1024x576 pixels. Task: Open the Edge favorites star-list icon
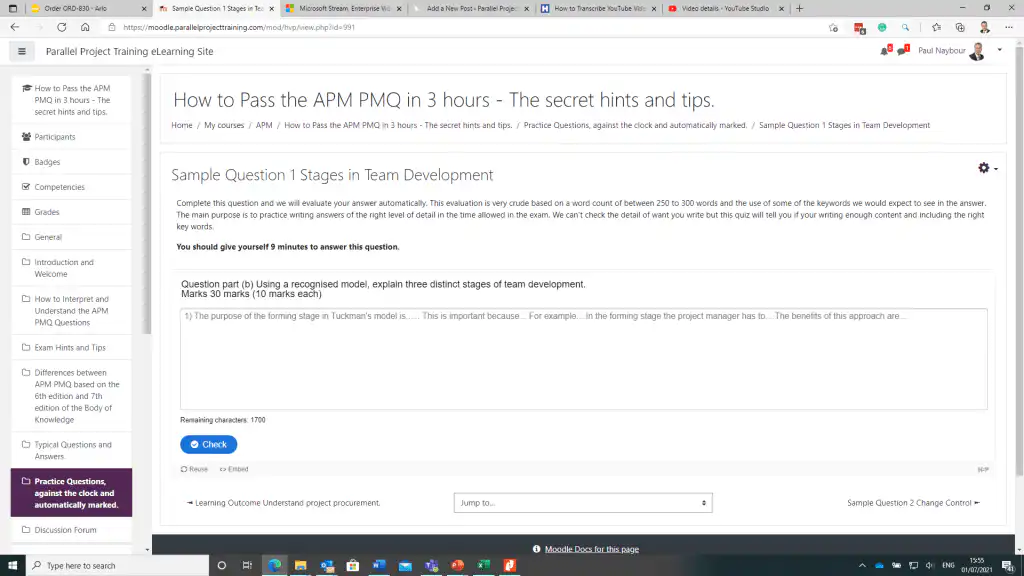(x=936, y=27)
